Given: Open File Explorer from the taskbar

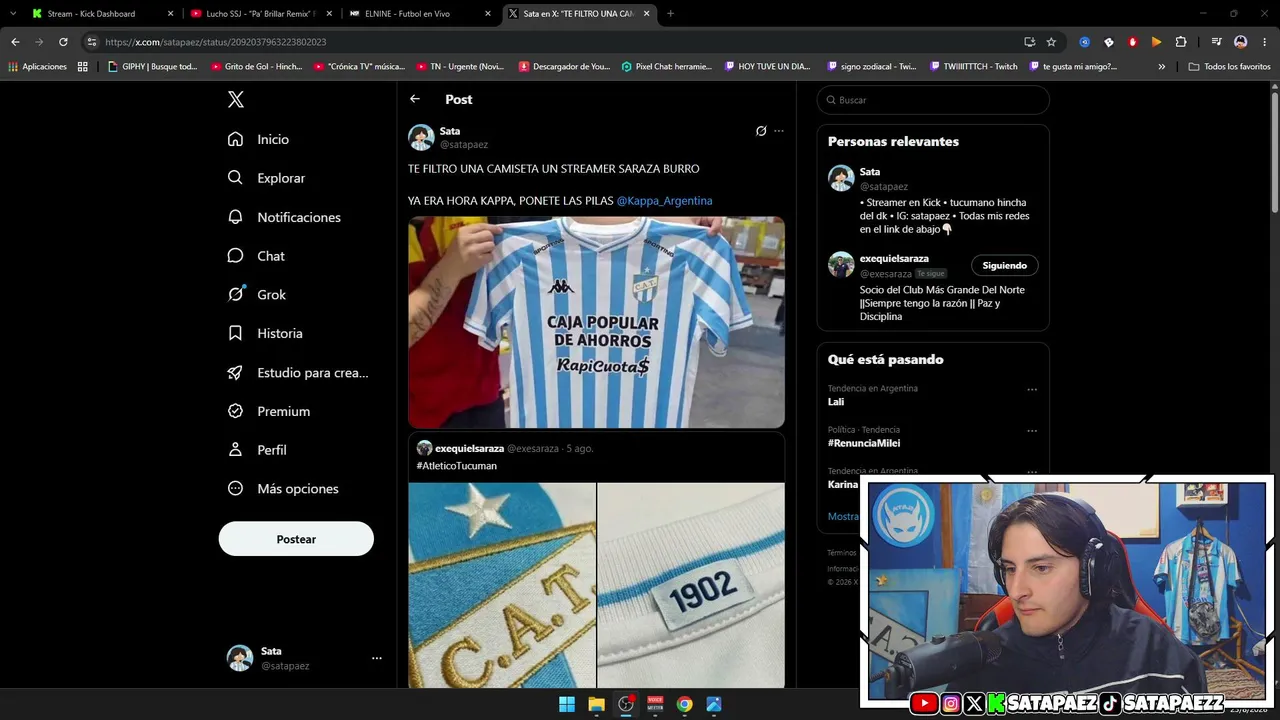Looking at the screenshot, I should coord(597,704).
